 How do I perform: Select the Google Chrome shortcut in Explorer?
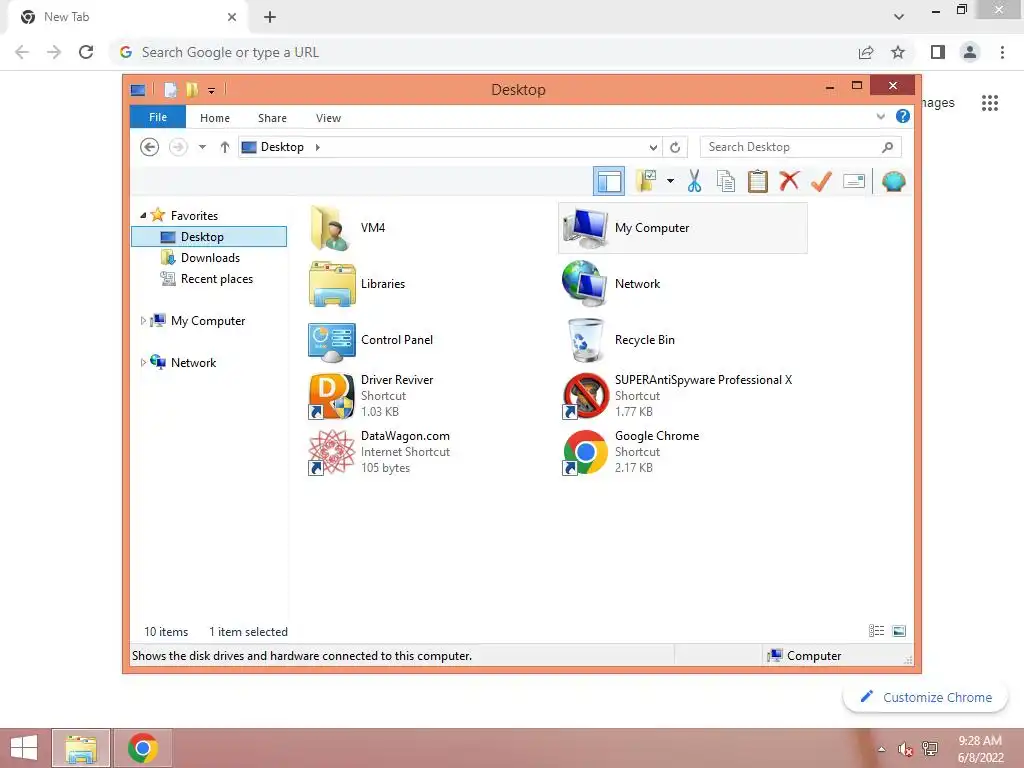[631, 452]
